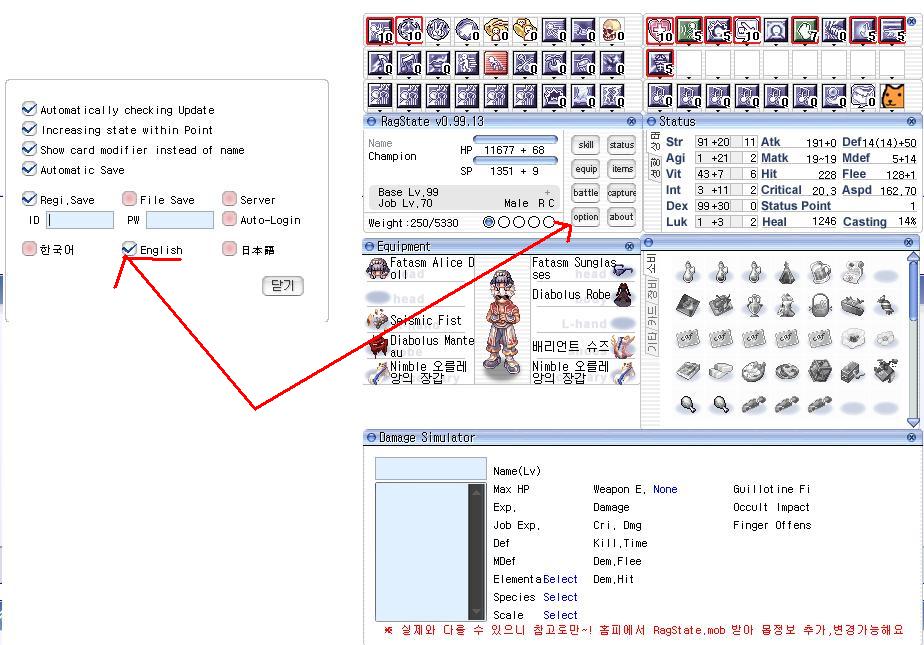The height and width of the screenshot is (645, 924).
Task: Focus the ID input field
Action: pyautogui.click(x=80, y=220)
